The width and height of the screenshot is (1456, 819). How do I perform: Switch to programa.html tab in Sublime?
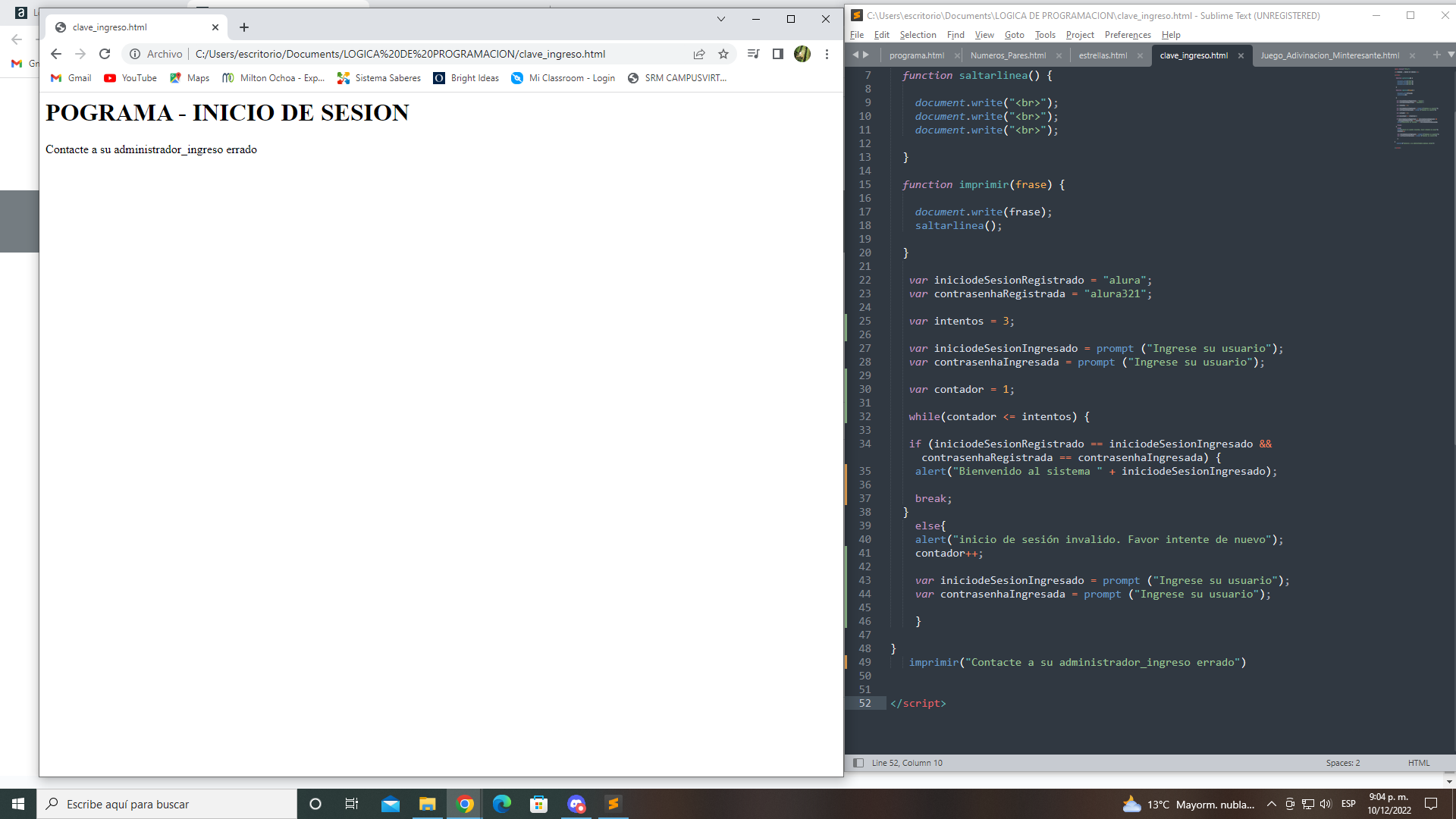(916, 55)
